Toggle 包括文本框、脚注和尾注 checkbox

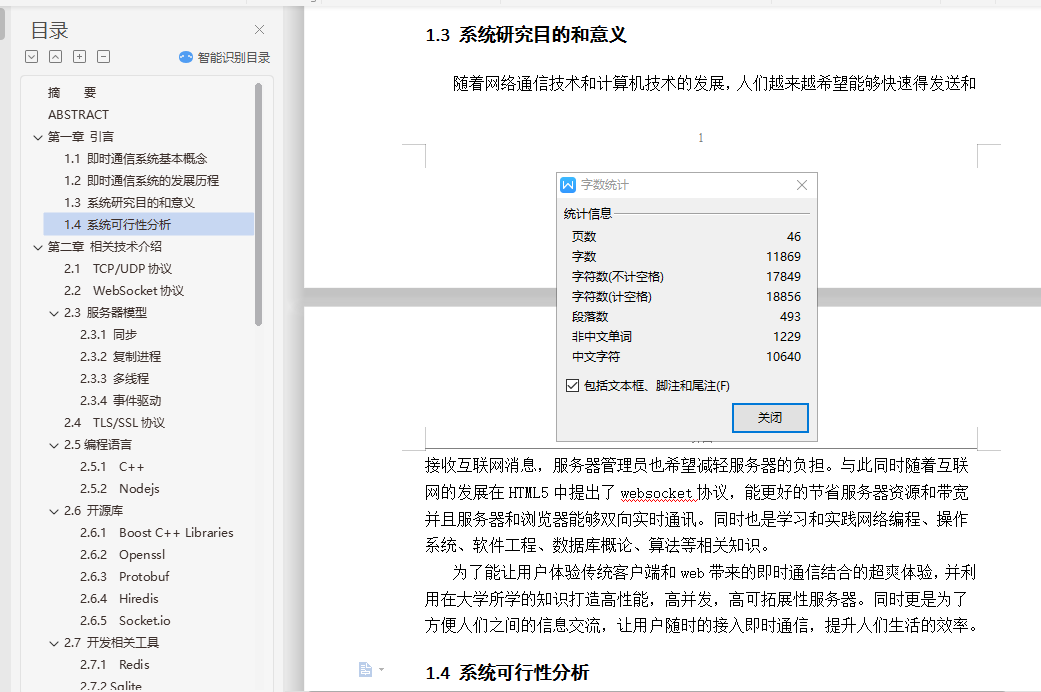click(572, 386)
